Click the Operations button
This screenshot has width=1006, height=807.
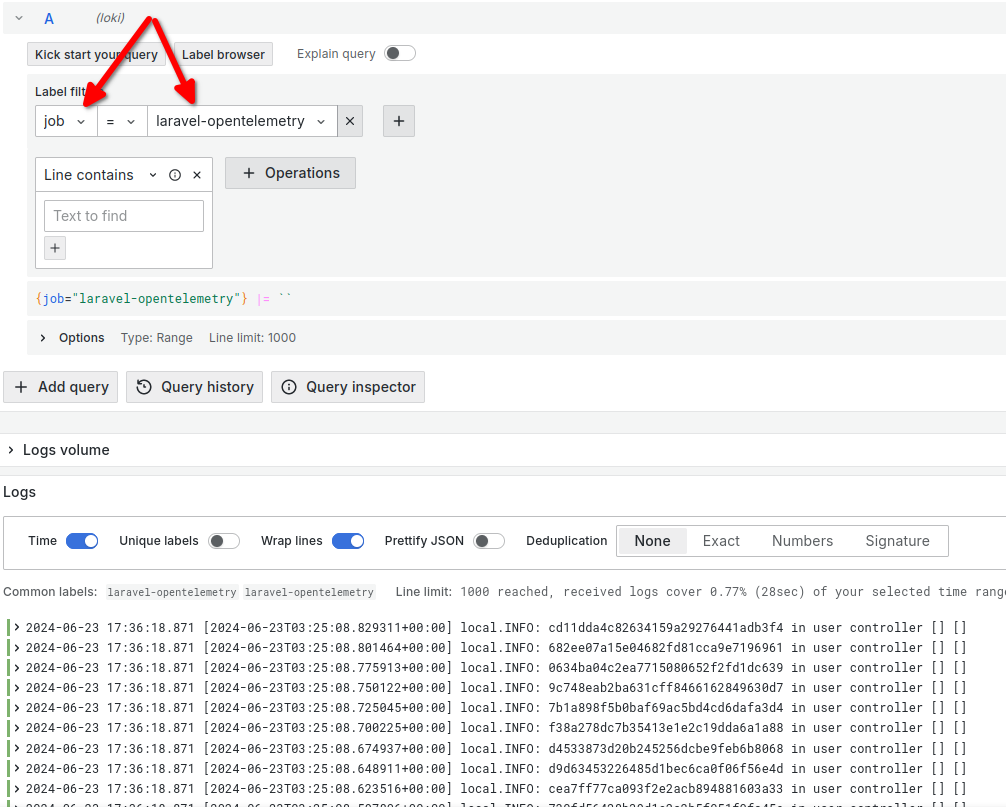(x=290, y=173)
